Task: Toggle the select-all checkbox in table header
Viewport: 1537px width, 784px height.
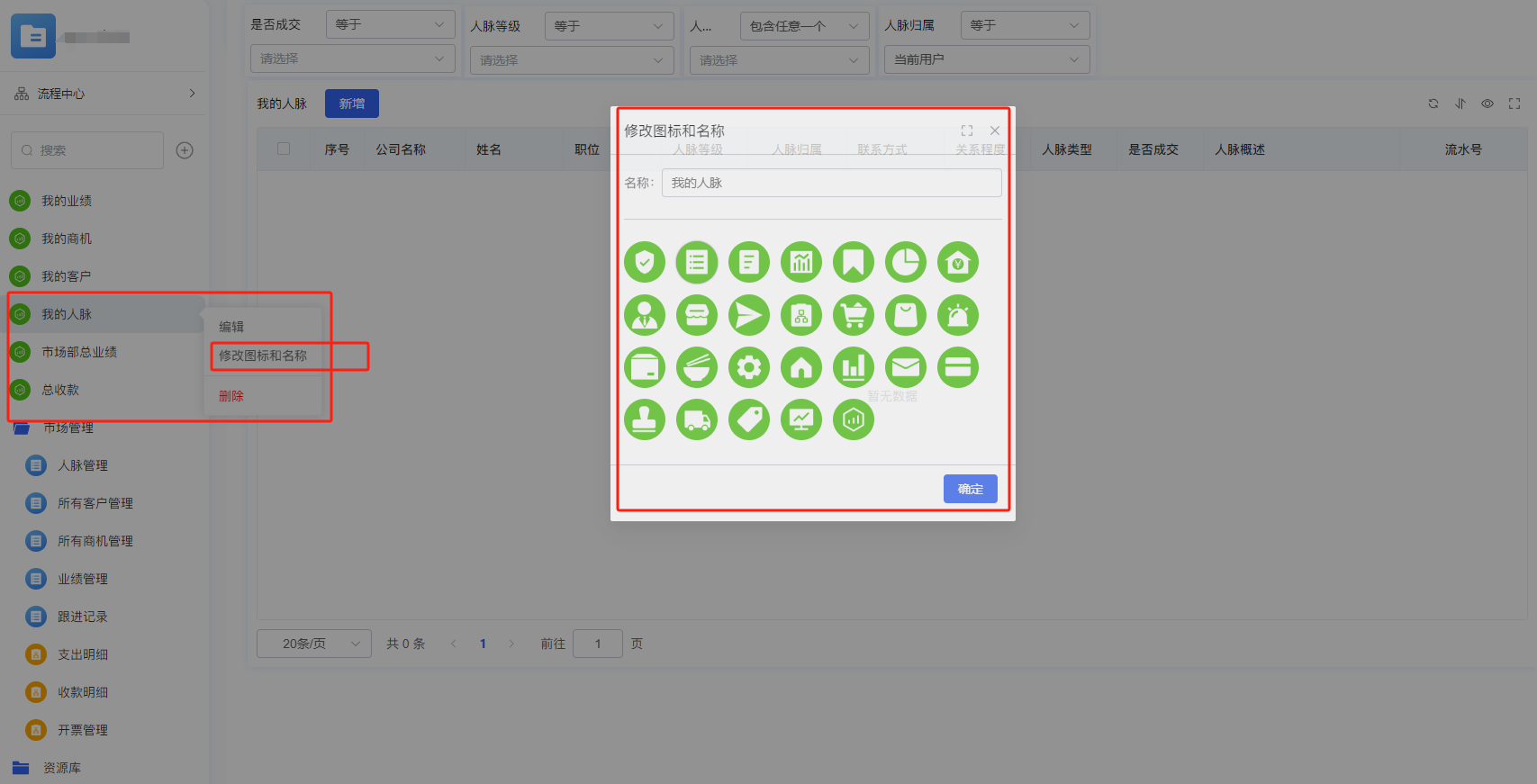Action: click(284, 149)
